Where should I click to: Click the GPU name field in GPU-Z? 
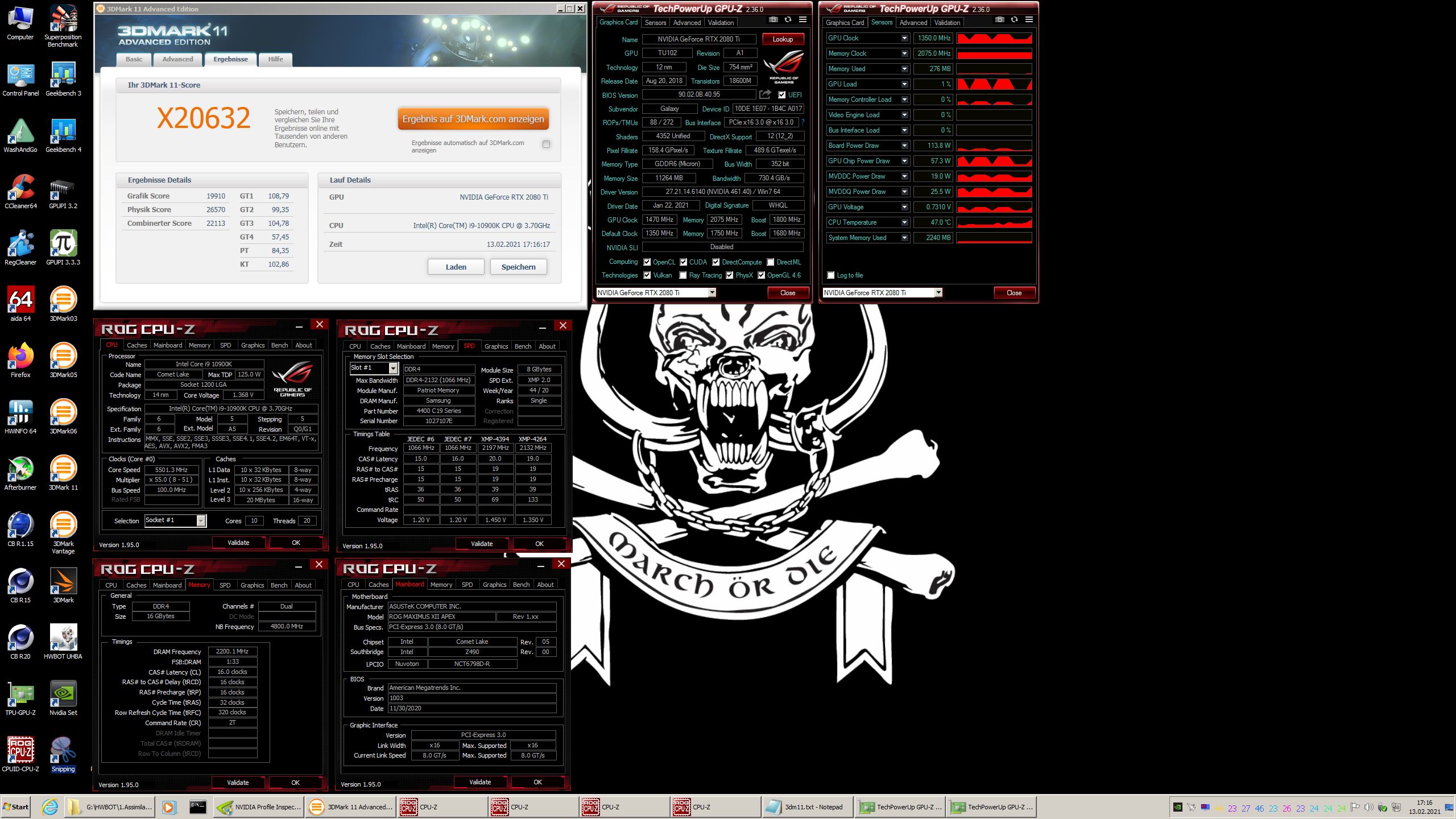point(698,39)
